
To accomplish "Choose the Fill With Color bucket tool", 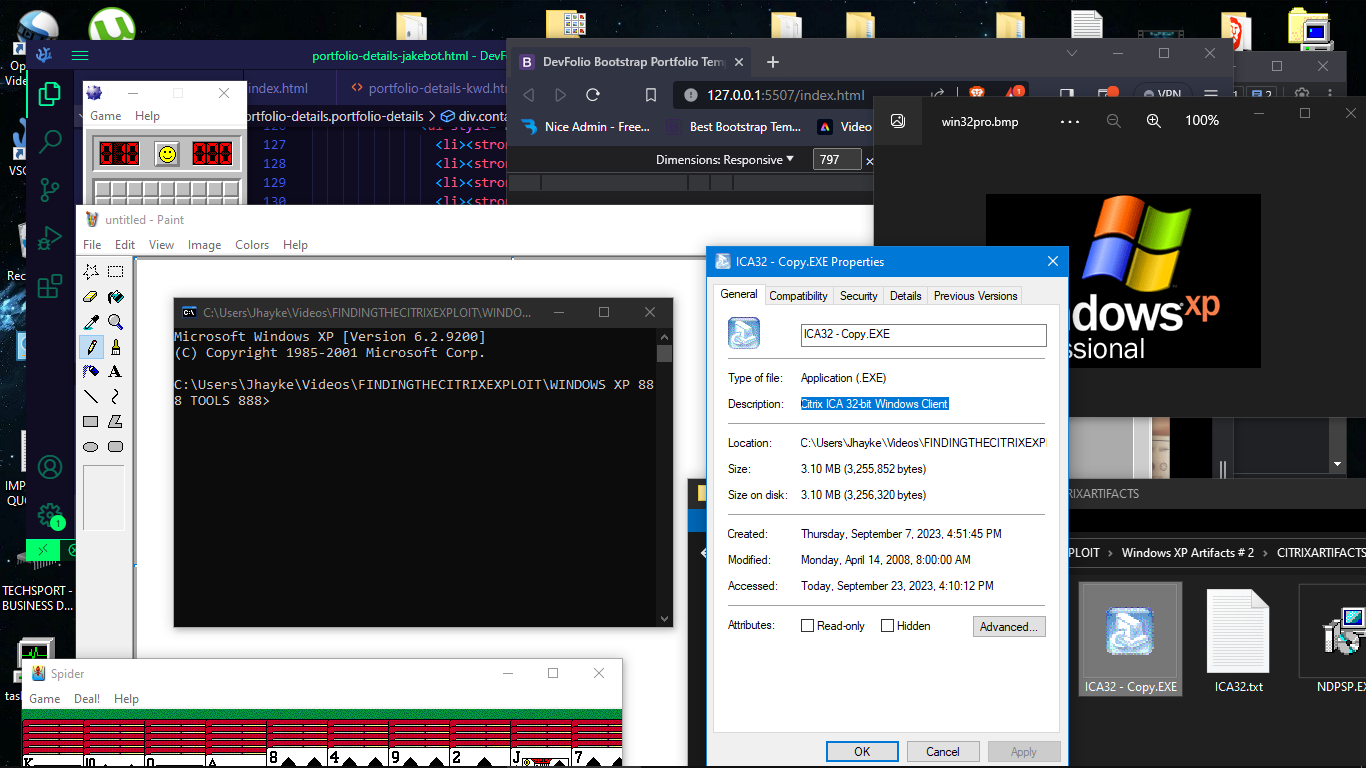I will pyautogui.click(x=116, y=297).
